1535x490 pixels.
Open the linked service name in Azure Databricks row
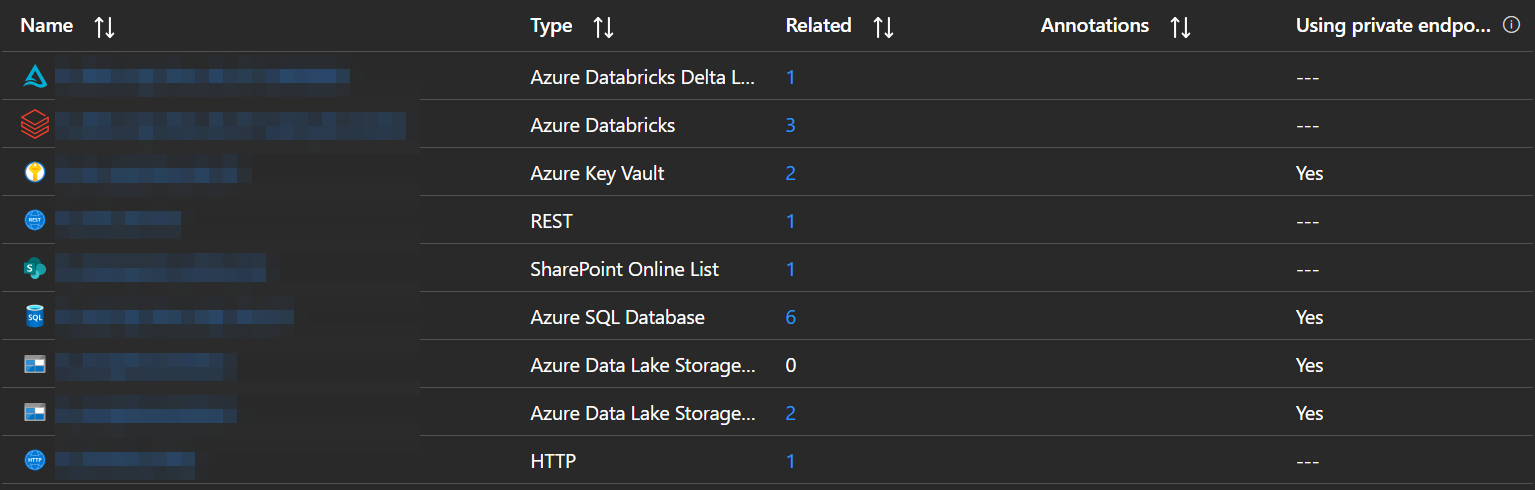click(231, 125)
